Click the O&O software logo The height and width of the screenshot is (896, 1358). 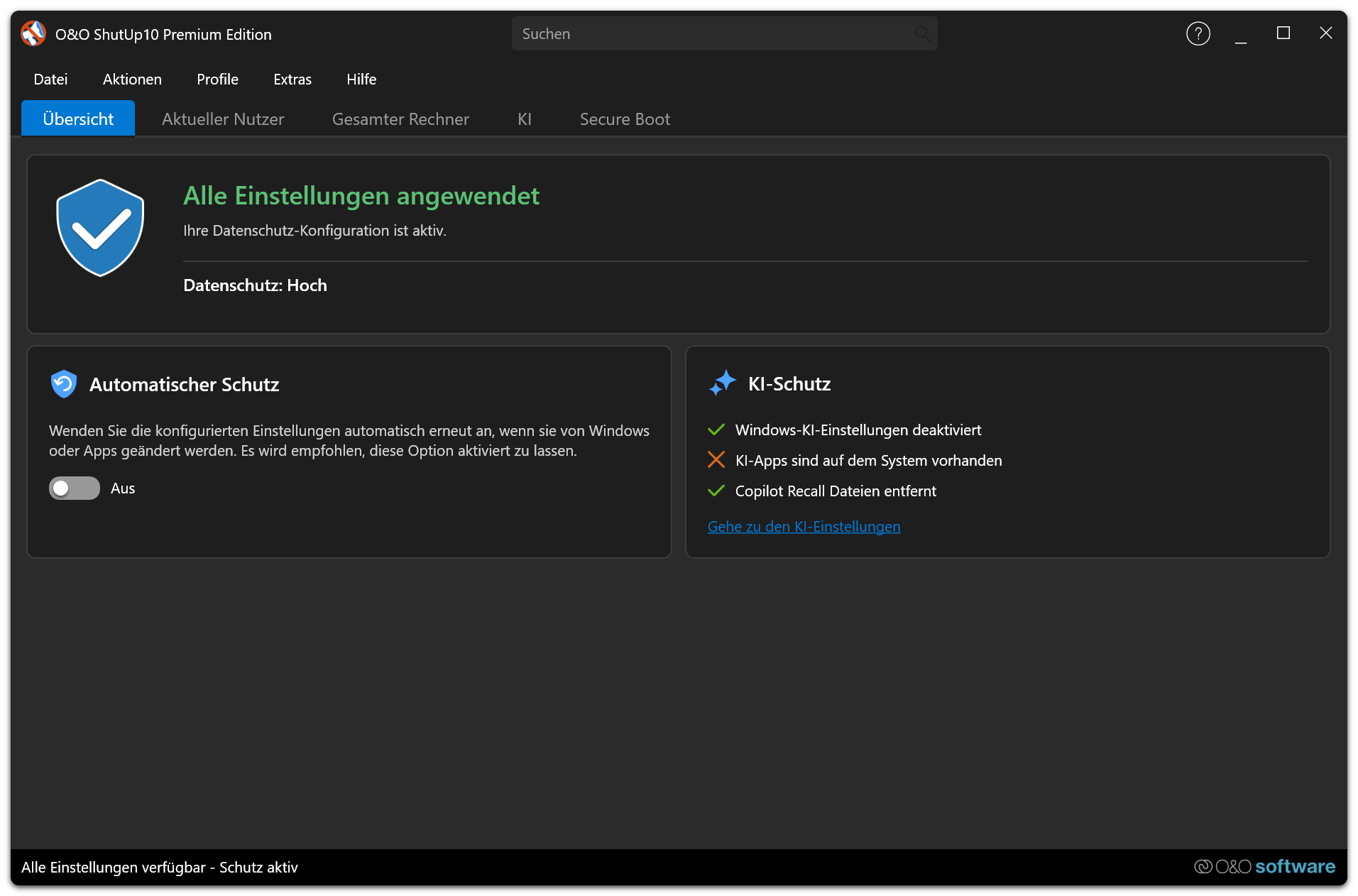tap(1264, 866)
